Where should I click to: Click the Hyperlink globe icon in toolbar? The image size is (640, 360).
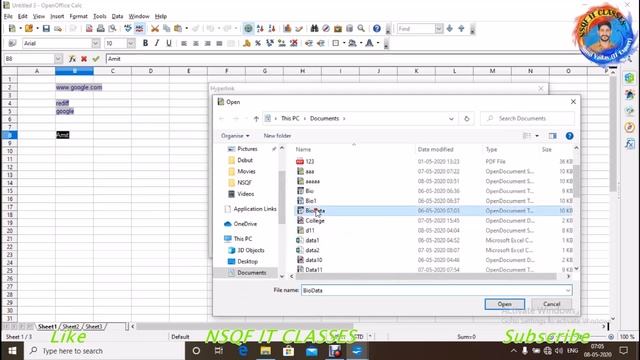coord(248,29)
